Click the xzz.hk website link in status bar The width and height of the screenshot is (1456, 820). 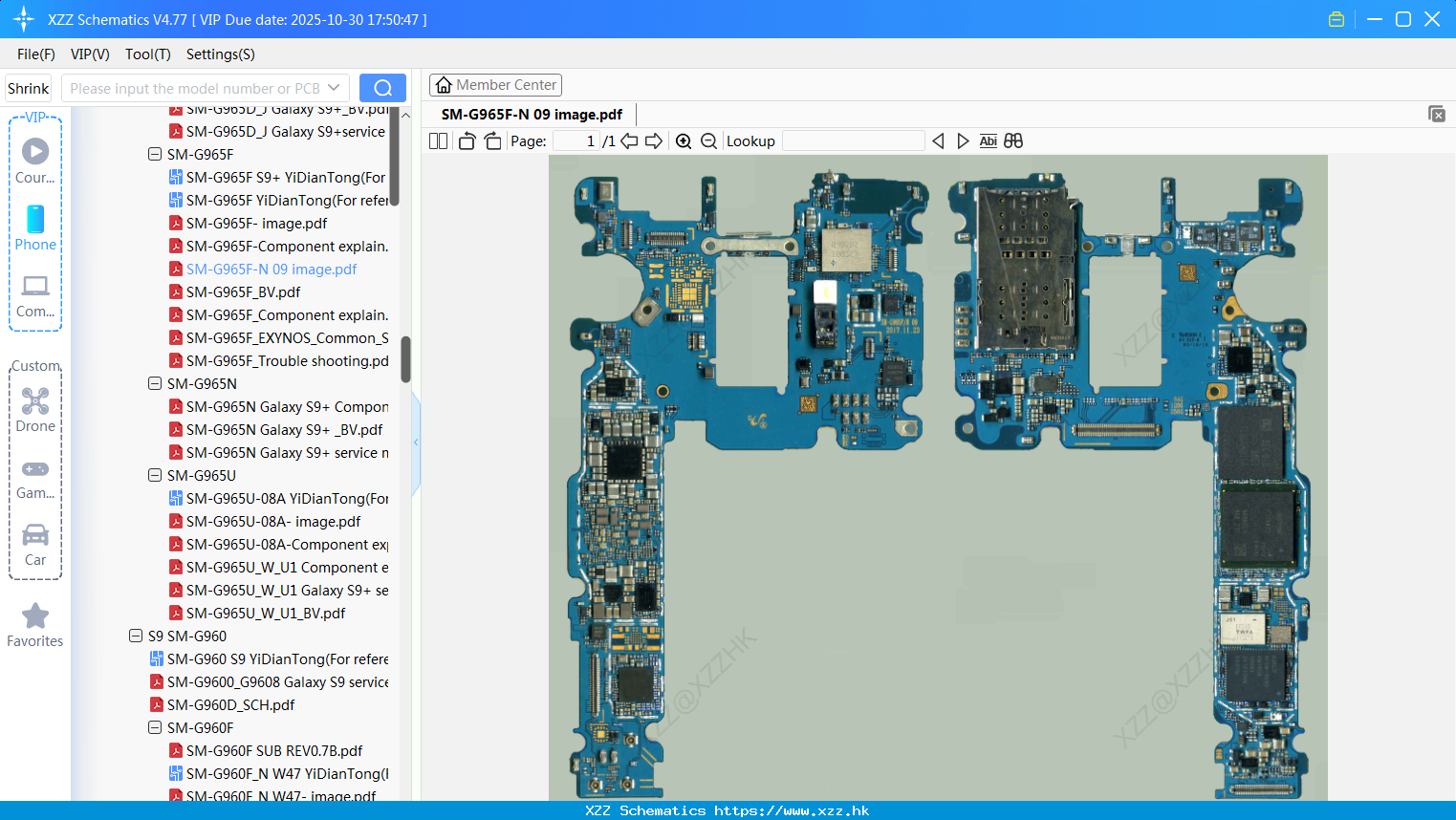[792, 810]
